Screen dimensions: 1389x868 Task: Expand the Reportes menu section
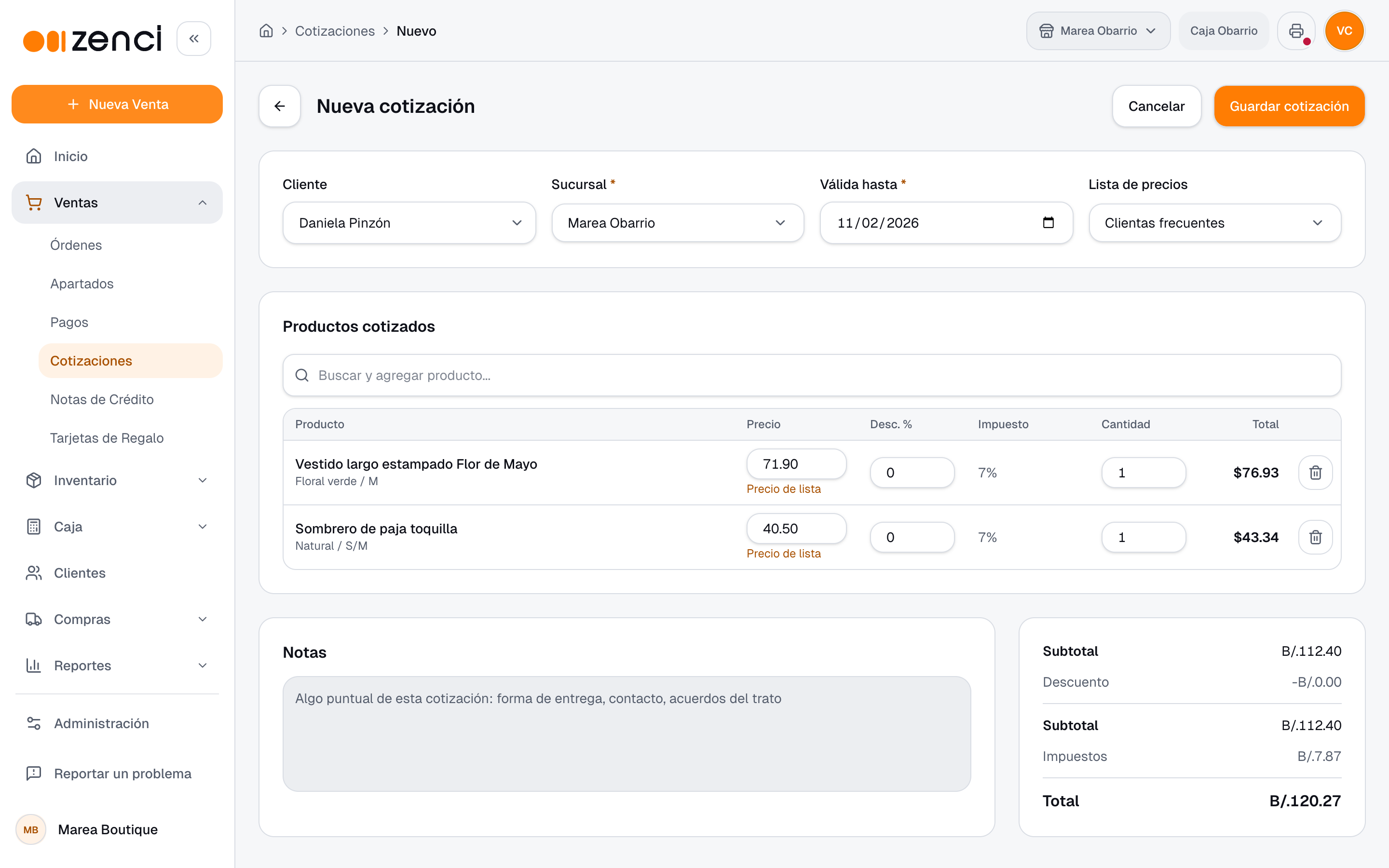117,665
